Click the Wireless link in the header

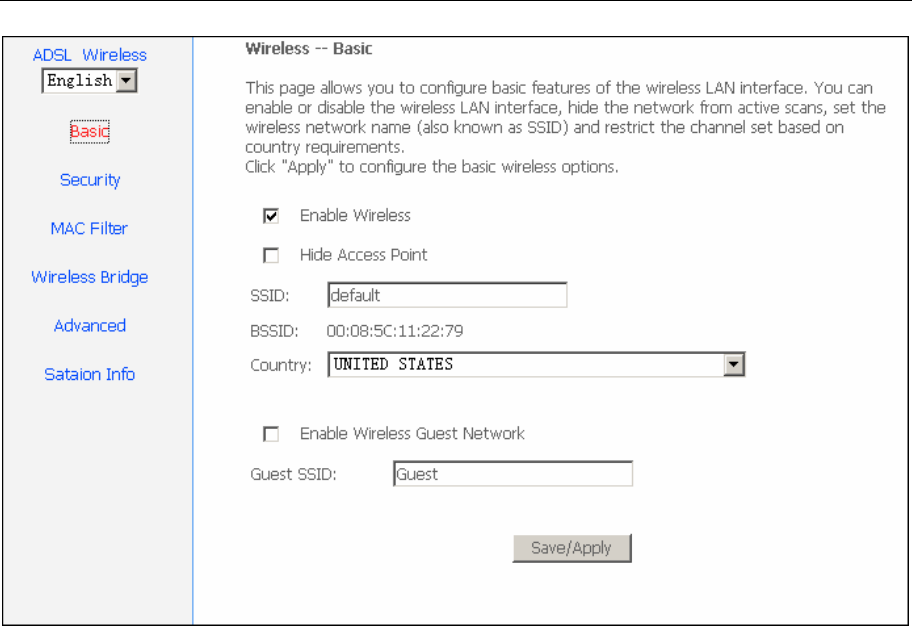pos(115,55)
